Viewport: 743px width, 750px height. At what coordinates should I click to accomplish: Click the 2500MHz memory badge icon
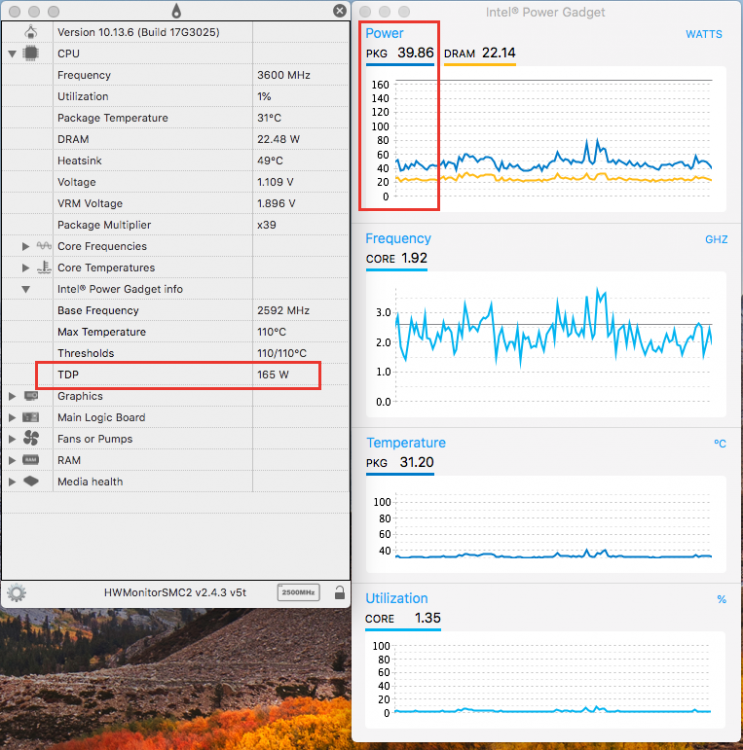[x=299, y=593]
